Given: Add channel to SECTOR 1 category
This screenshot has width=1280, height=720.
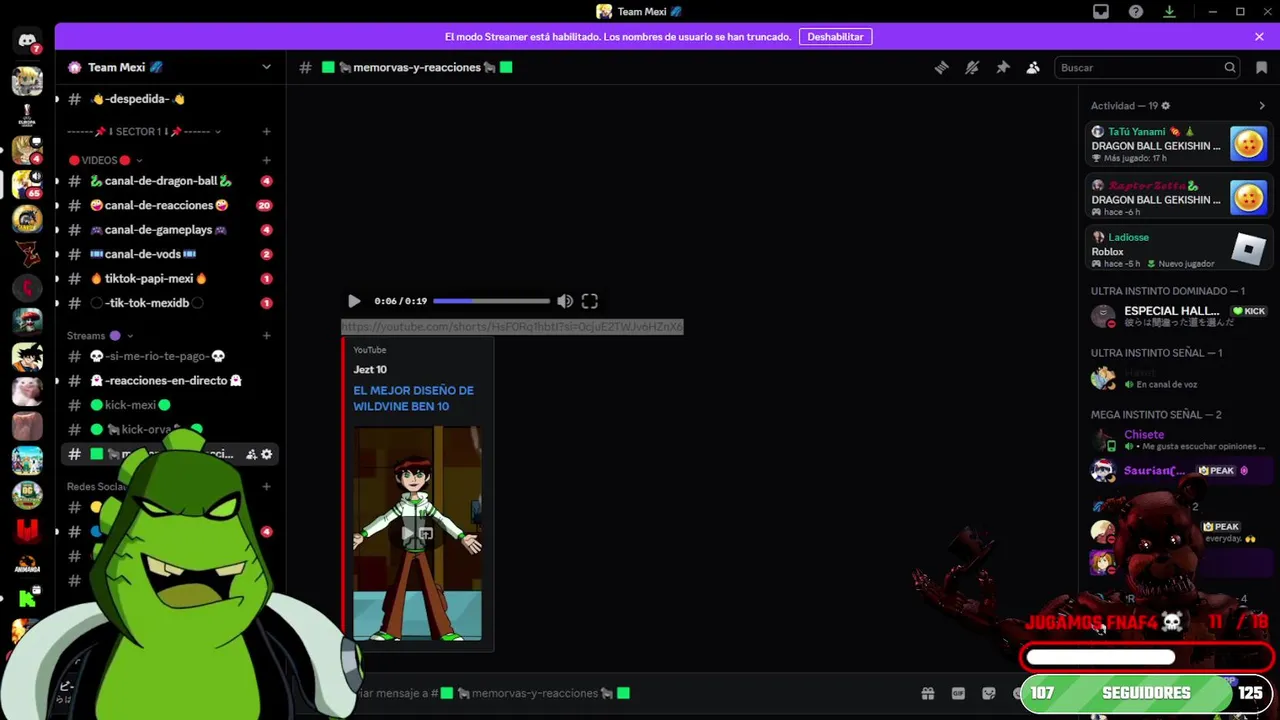Looking at the screenshot, I should [266, 132].
